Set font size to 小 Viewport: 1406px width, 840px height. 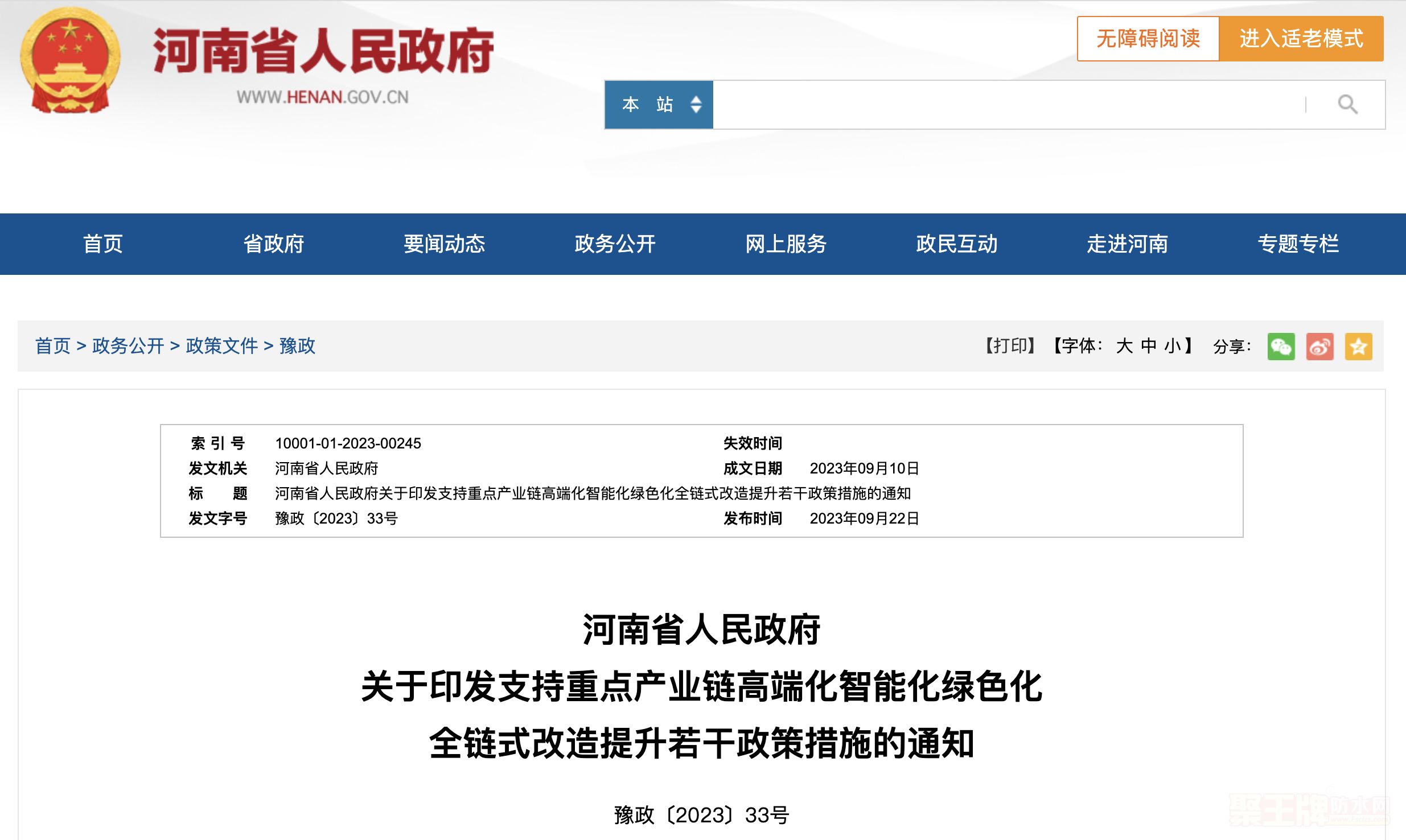point(1173,346)
